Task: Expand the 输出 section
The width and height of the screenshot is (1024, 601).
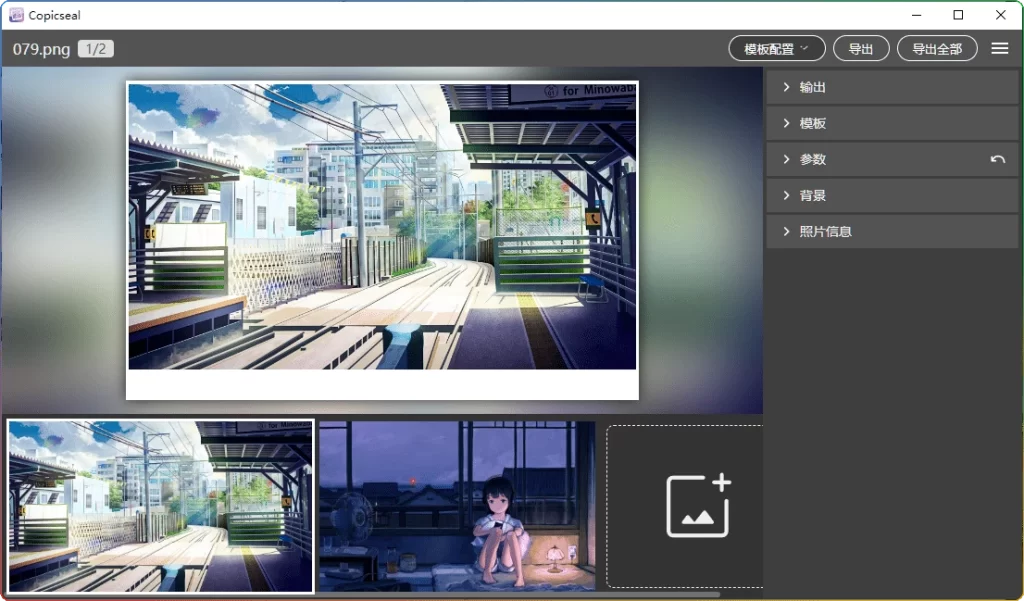Action: (892, 87)
